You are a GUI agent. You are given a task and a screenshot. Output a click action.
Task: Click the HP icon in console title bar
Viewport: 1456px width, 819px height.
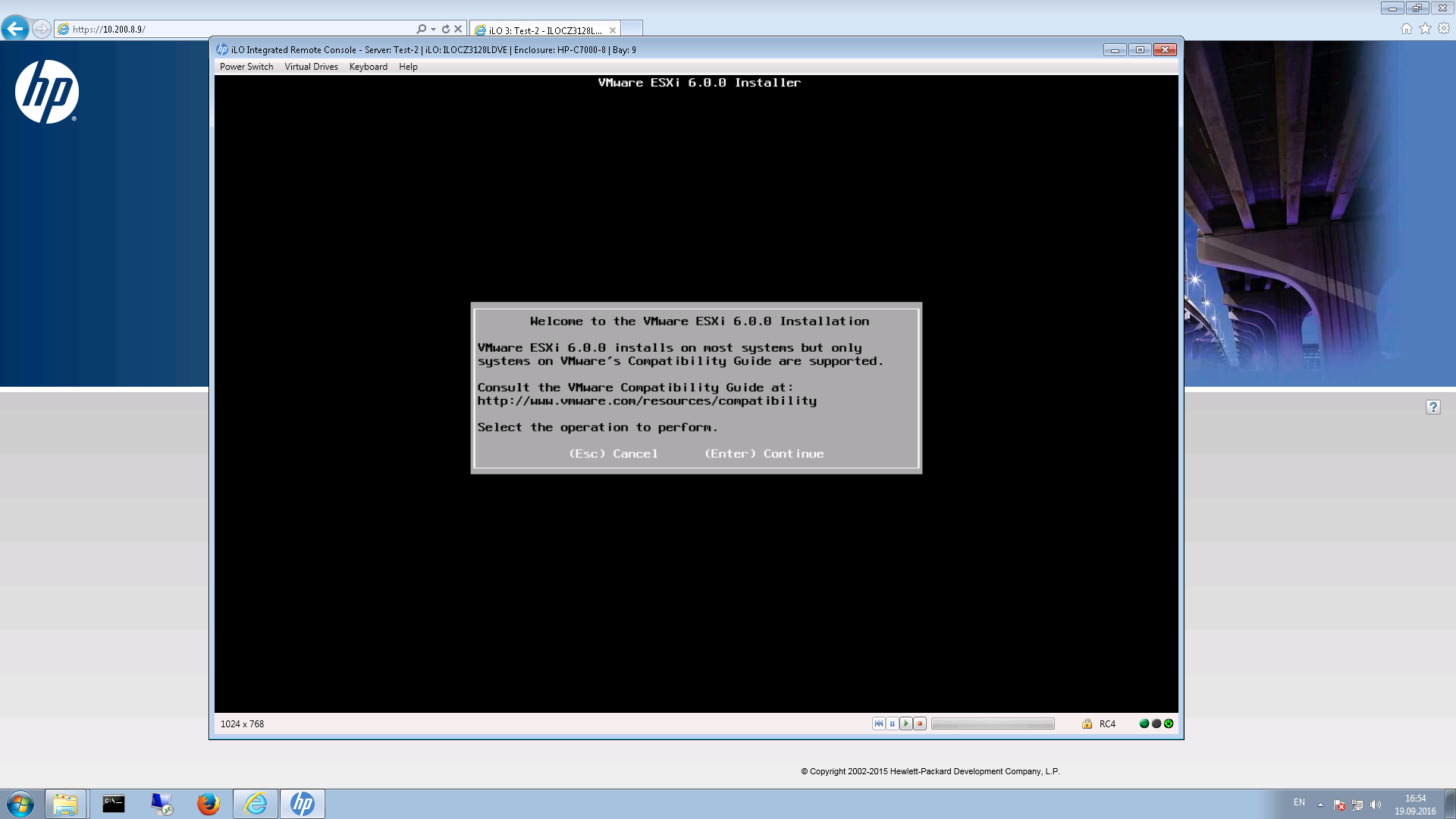point(222,49)
